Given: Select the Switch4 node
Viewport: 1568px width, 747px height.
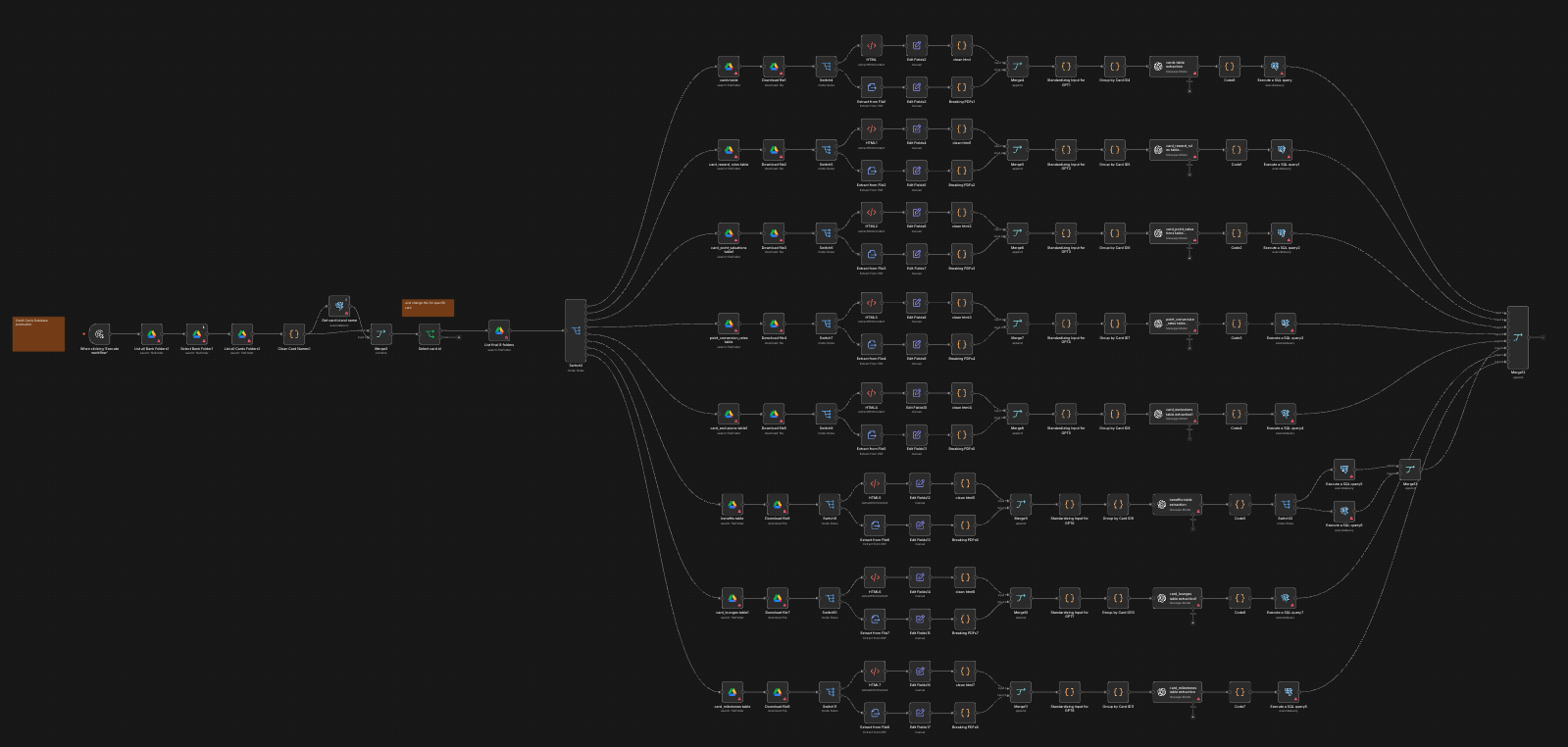Looking at the screenshot, I should (827, 67).
